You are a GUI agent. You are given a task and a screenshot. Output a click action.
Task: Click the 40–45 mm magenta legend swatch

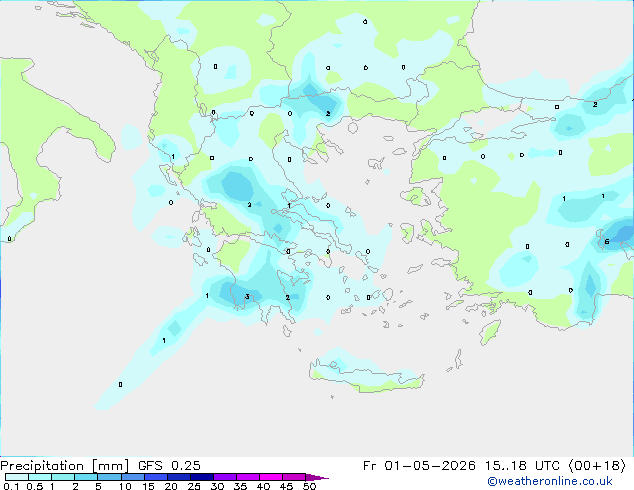(x=271, y=477)
